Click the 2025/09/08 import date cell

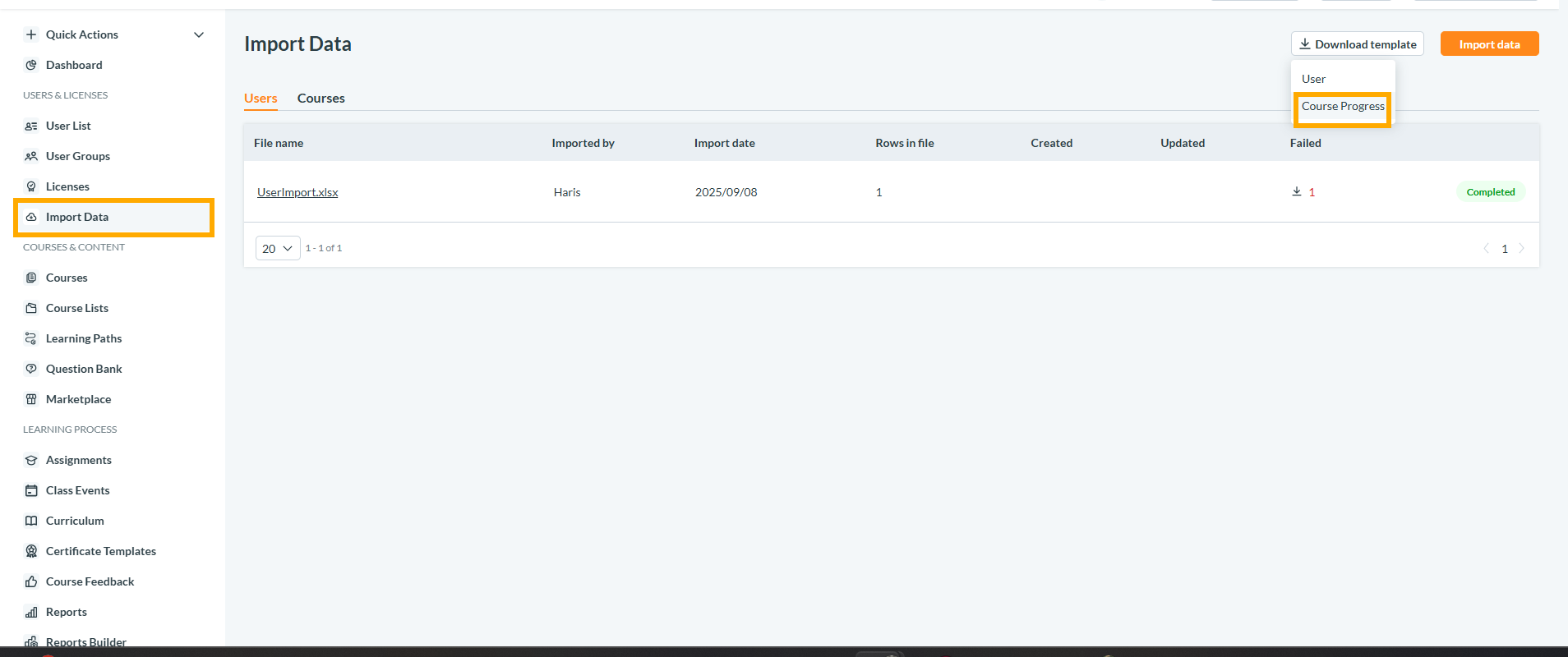coord(726,192)
